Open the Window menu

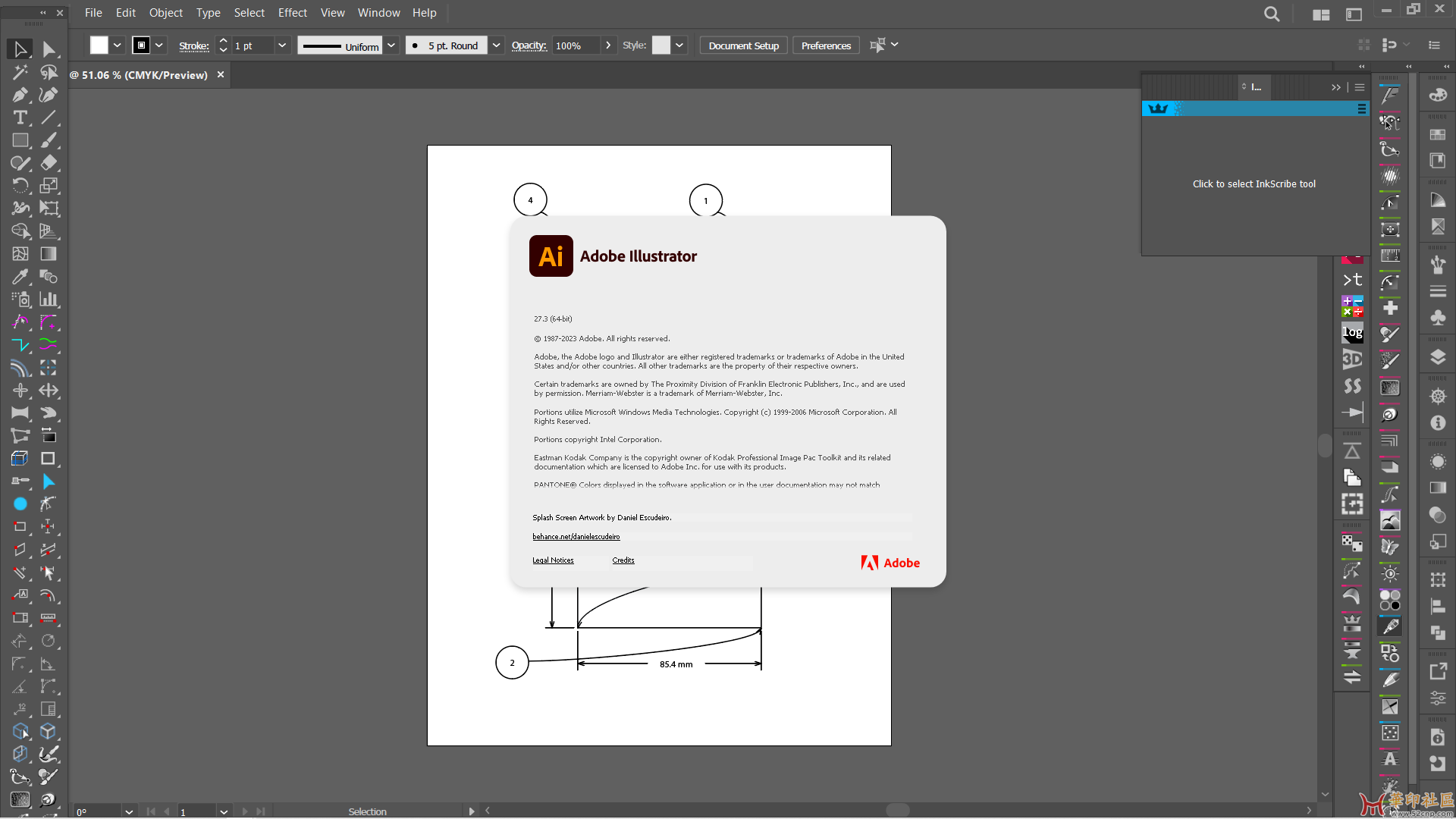point(378,13)
